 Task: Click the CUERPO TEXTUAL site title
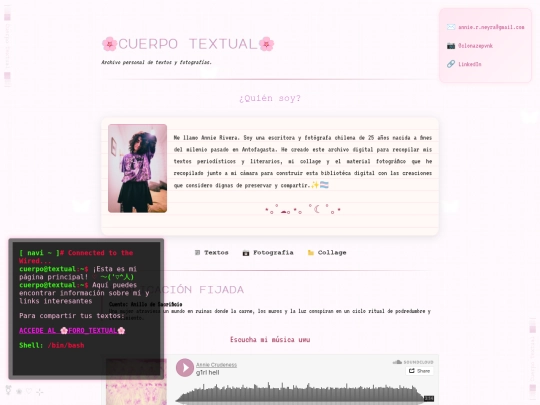(188, 44)
